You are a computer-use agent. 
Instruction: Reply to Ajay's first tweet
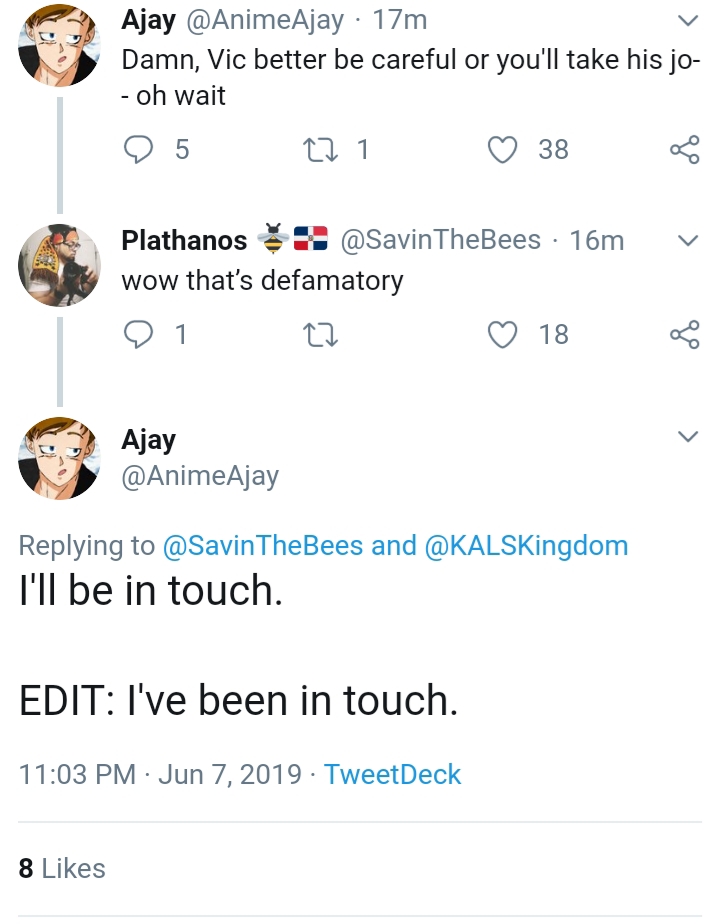click(138, 149)
